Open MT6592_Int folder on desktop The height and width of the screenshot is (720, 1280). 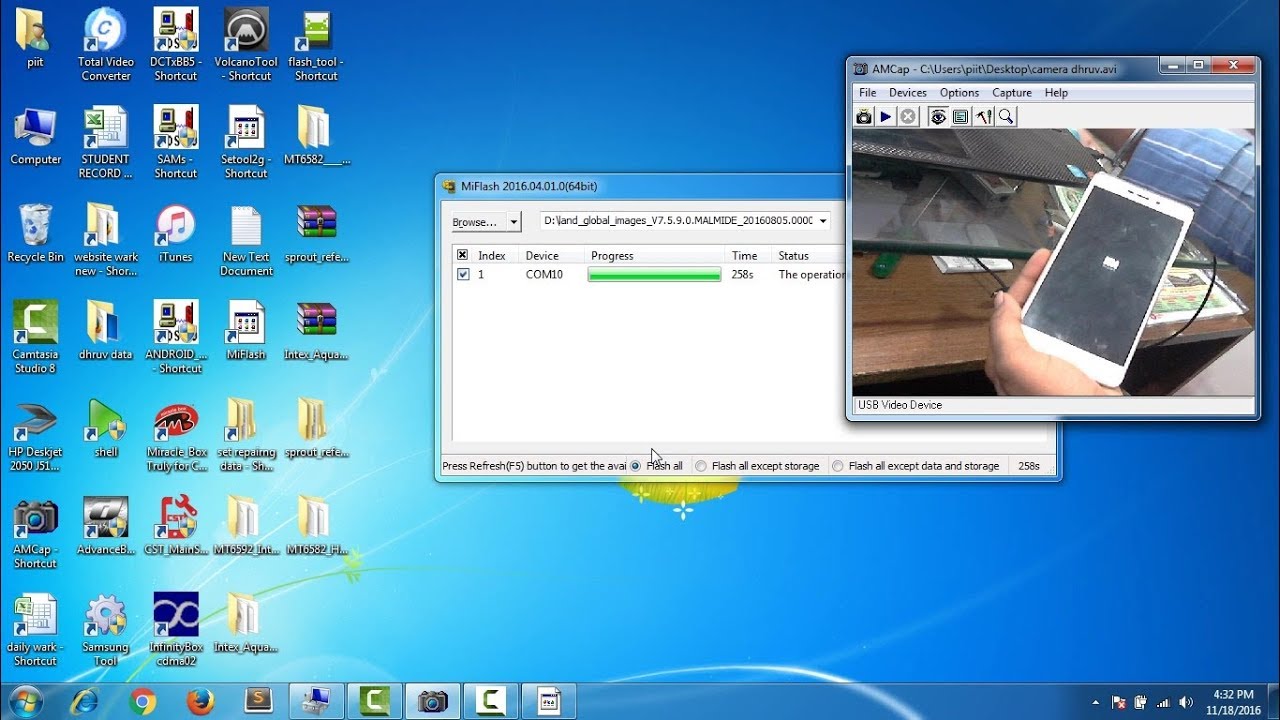point(246,526)
